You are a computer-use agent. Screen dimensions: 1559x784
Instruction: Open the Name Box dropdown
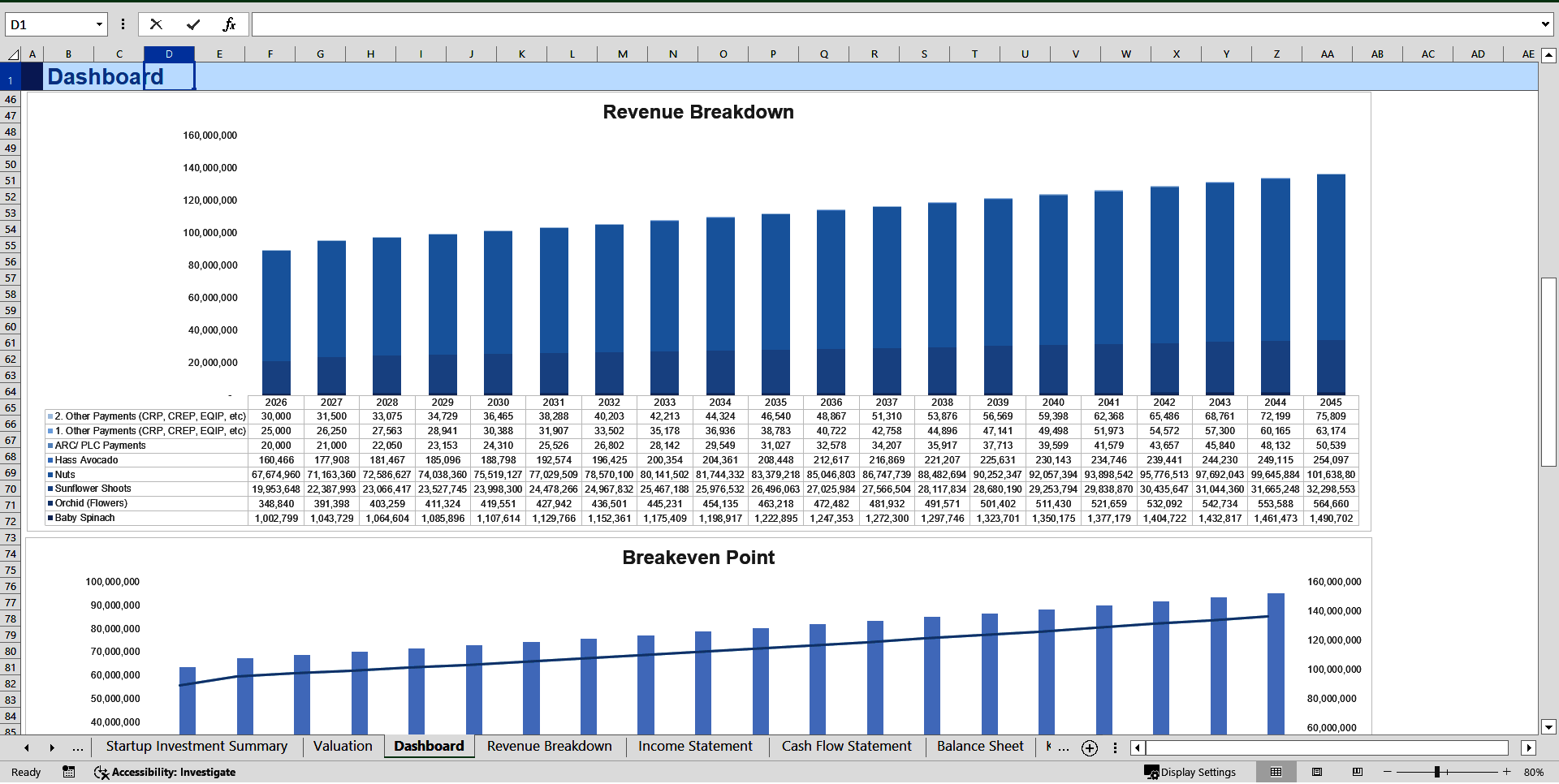[99, 24]
